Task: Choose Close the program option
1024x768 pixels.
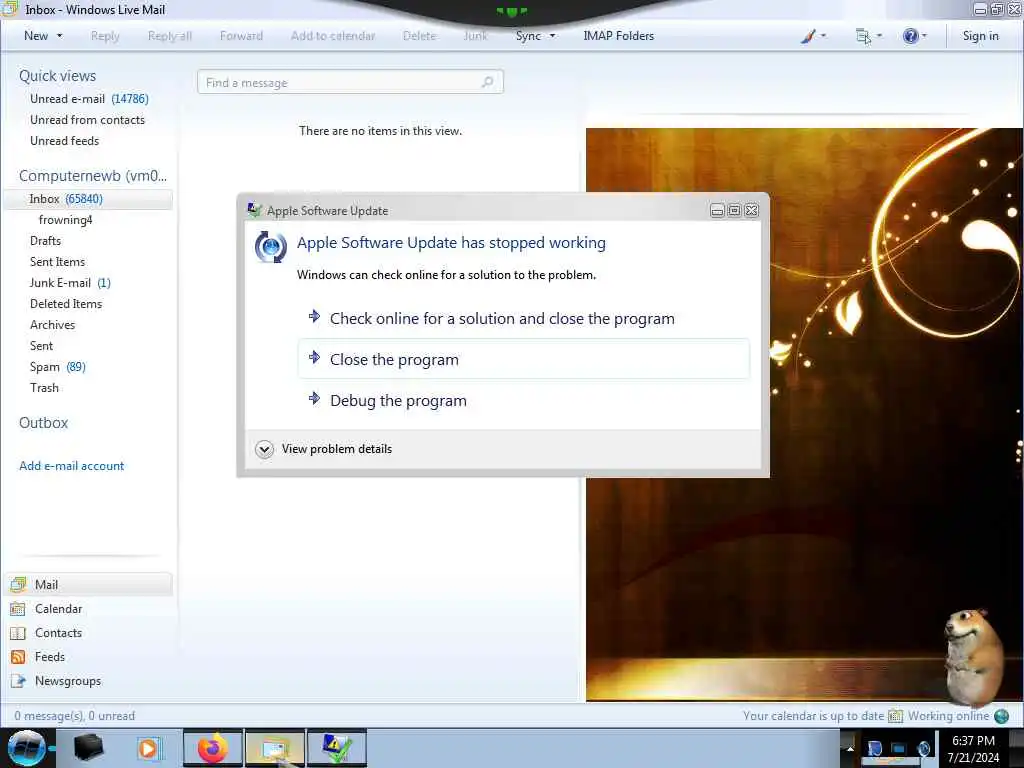Action: (x=523, y=359)
